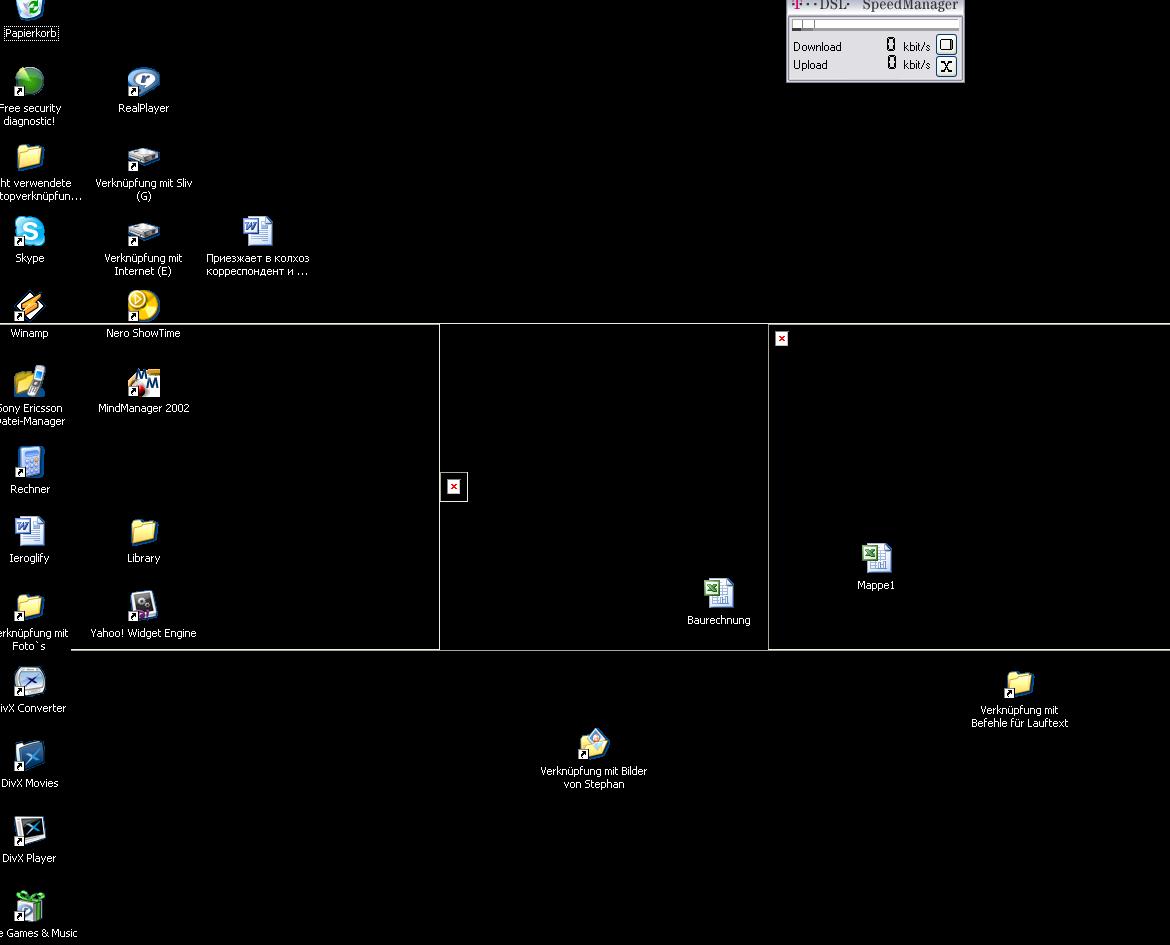Open the Skype shortcut

tap(29, 233)
